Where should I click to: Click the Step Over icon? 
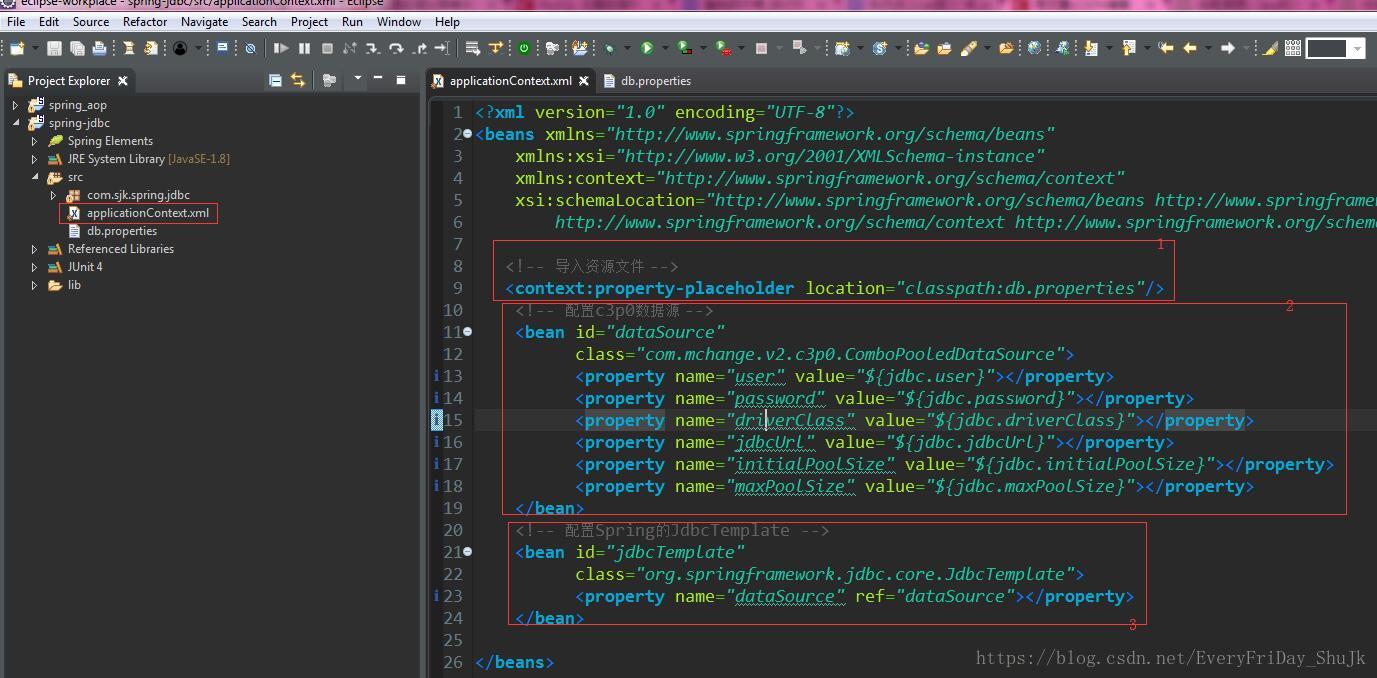click(396, 48)
